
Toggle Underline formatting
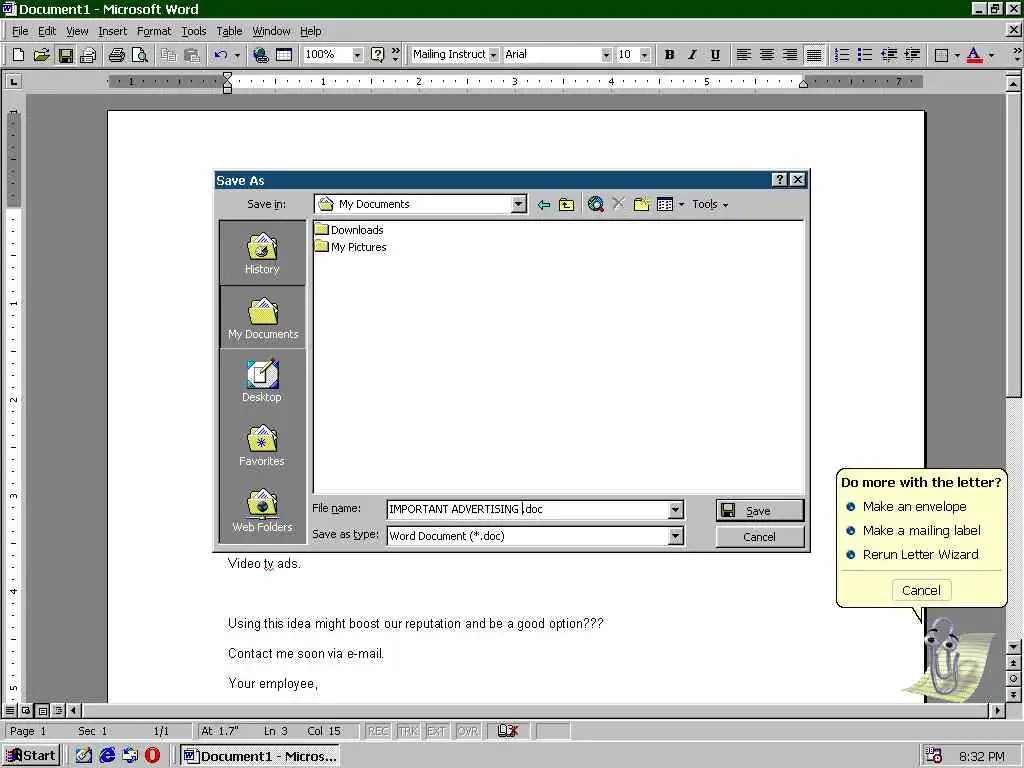pyautogui.click(x=715, y=55)
